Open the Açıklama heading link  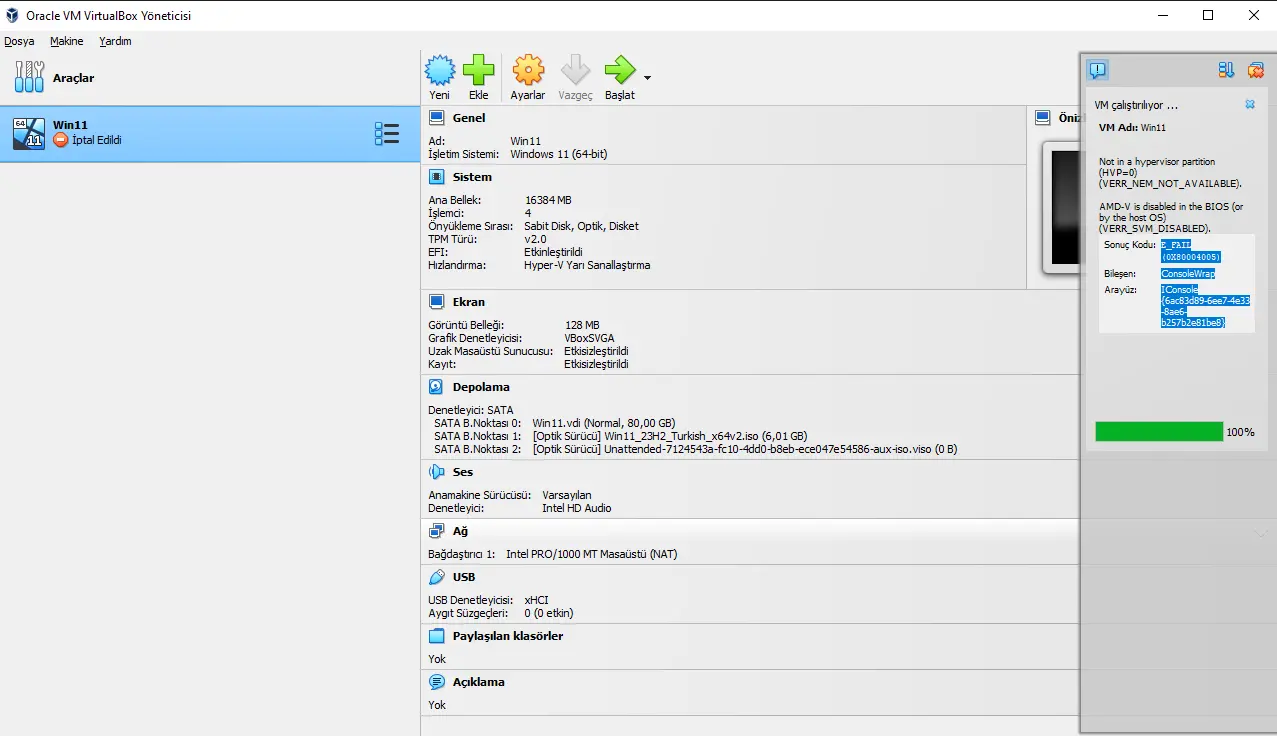pyautogui.click(x=478, y=682)
